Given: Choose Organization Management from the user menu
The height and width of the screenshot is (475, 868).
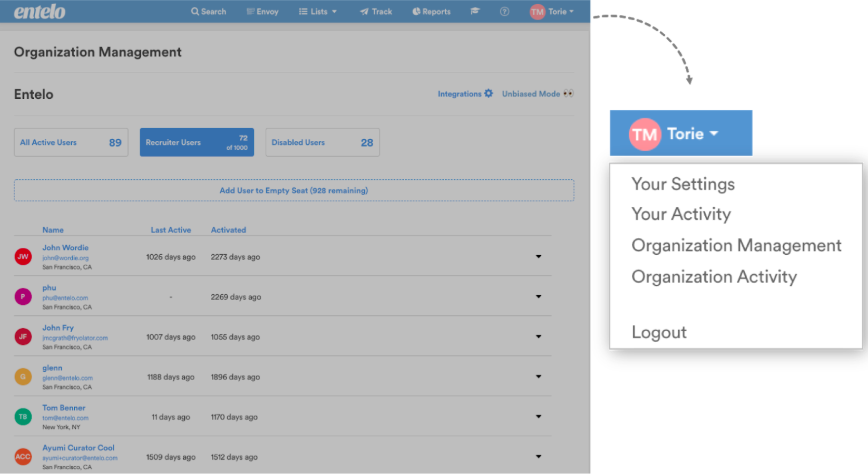Looking at the screenshot, I should (x=736, y=245).
